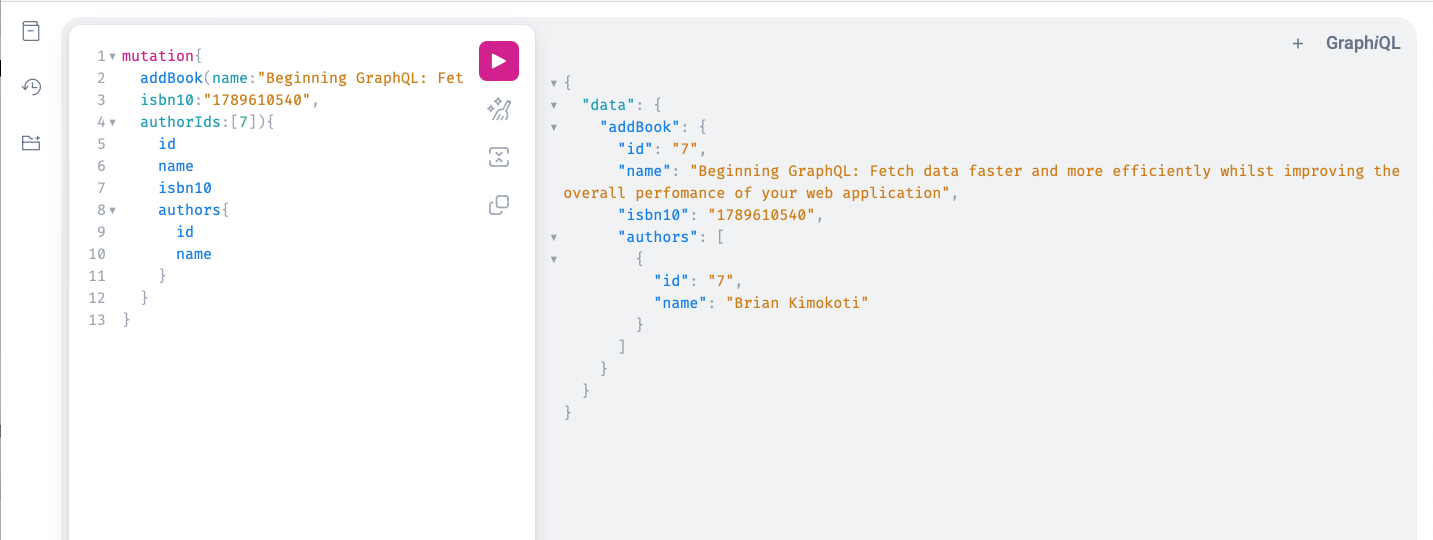Screen dimensions: 1433x540
Task: Collapse the mutation block on line 1
Action: (x=112, y=56)
